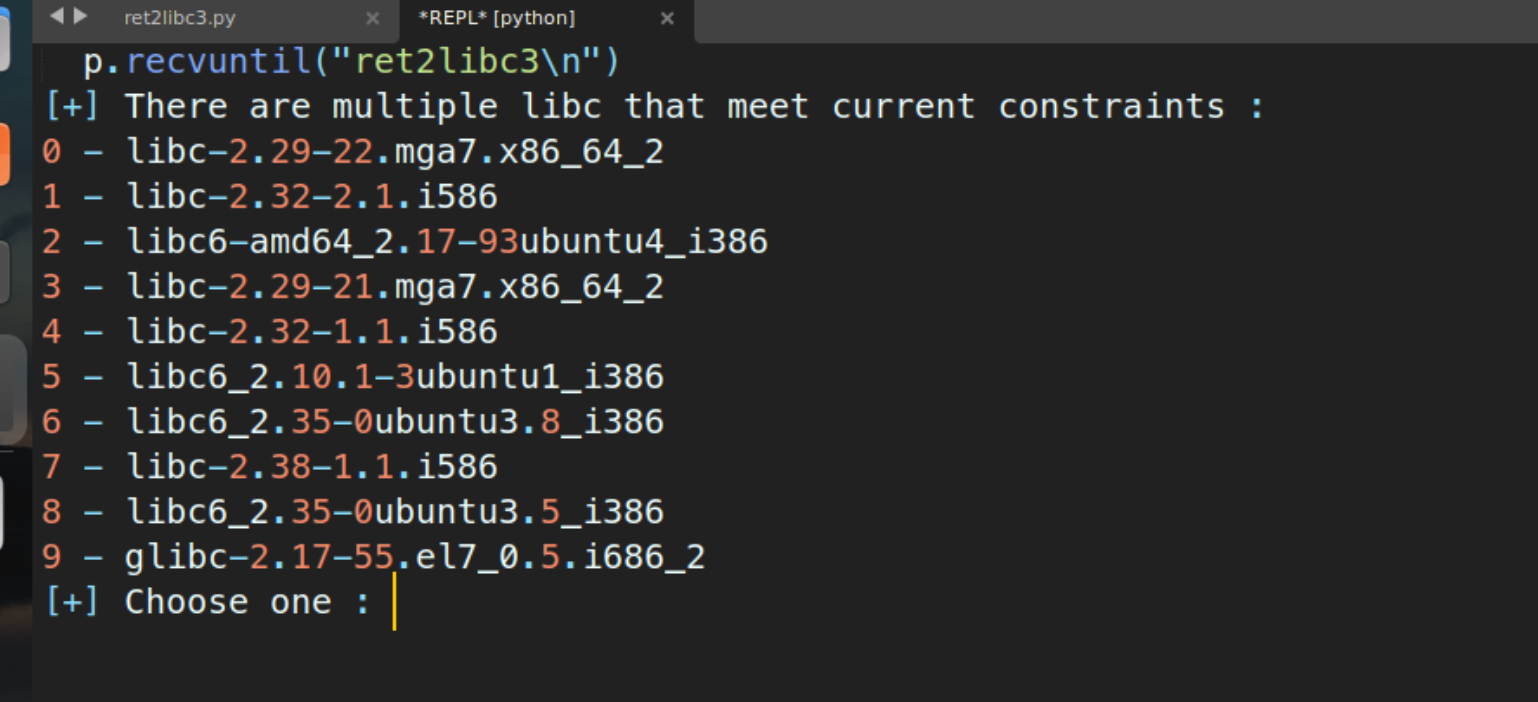This screenshot has height=702, width=1538.
Task: Click the previous tab arrow
Action: (x=55, y=16)
